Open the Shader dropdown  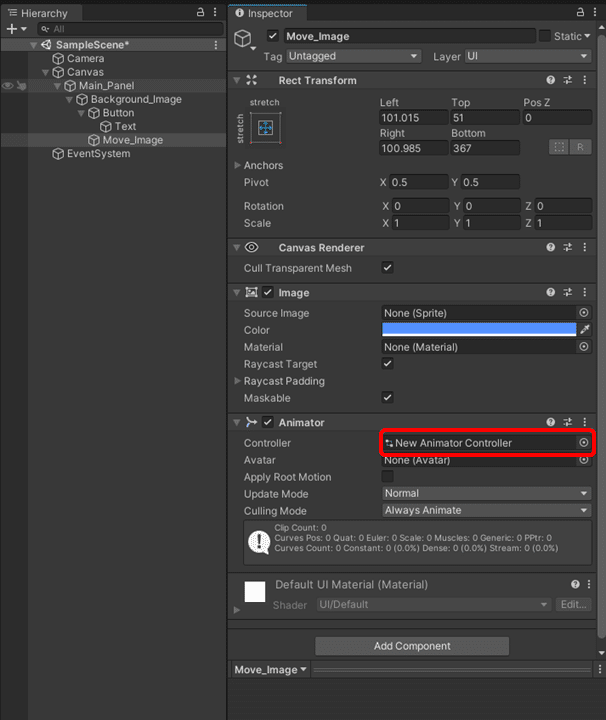pos(434,605)
